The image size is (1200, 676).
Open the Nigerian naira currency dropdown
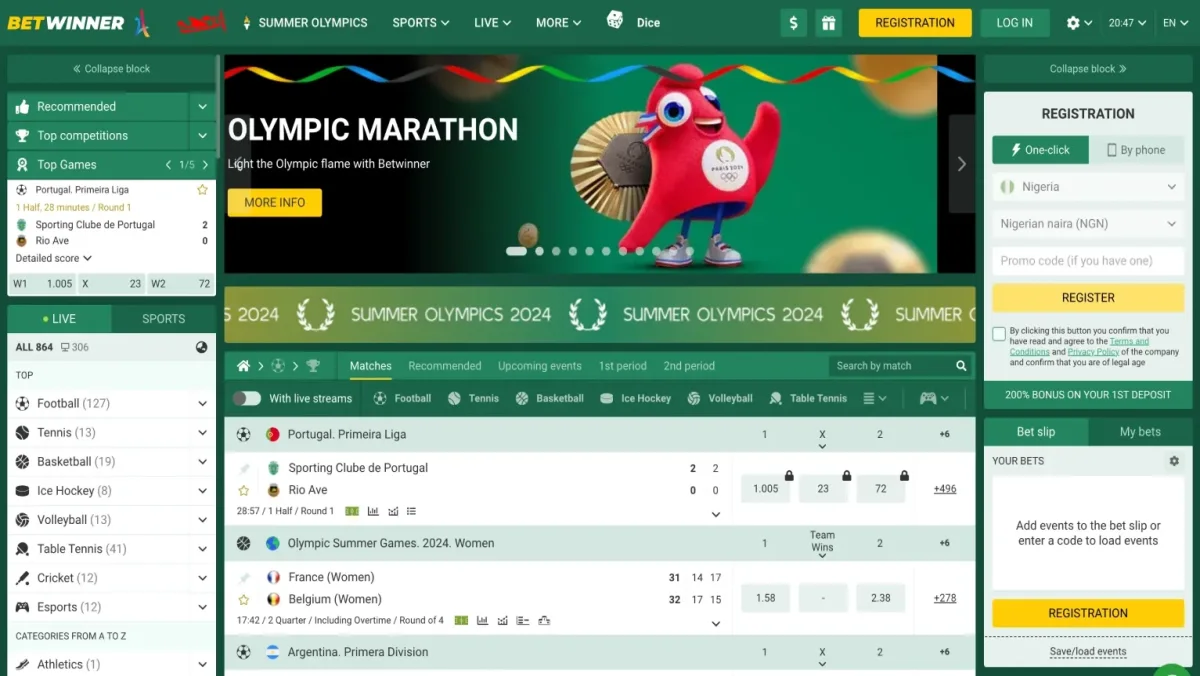pos(1088,224)
